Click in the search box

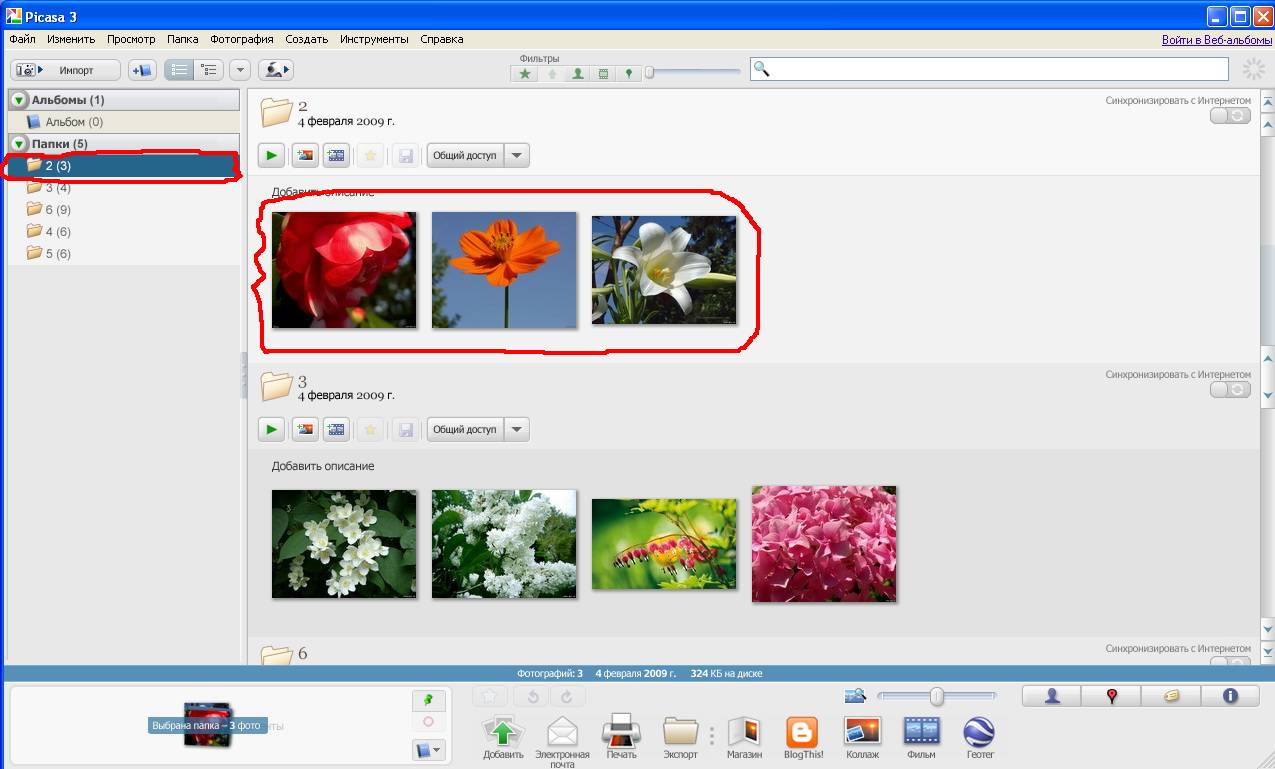[988, 69]
